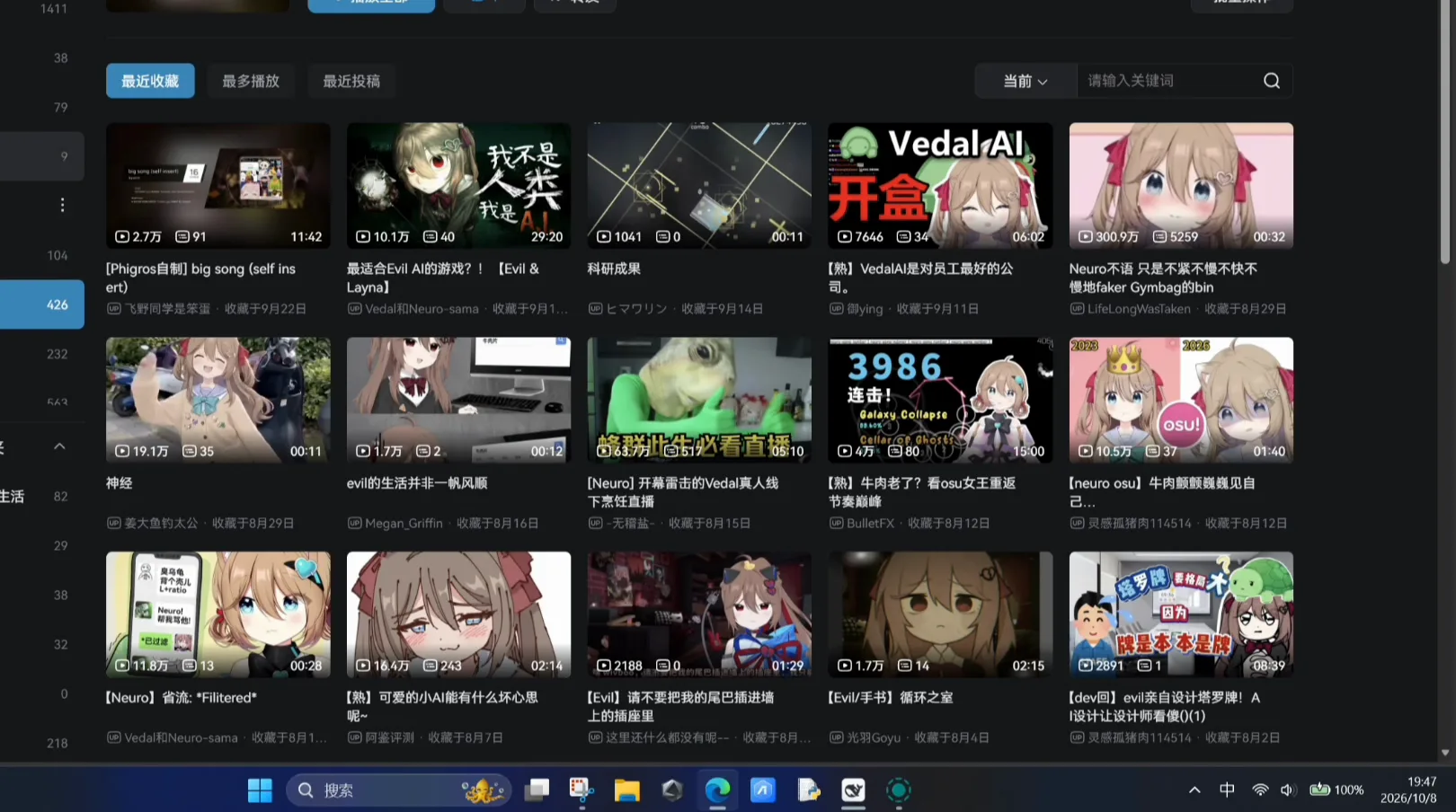The height and width of the screenshot is (812, 1456).
Task: Open File Explorer from the taskbar
Action: [626, 790]
